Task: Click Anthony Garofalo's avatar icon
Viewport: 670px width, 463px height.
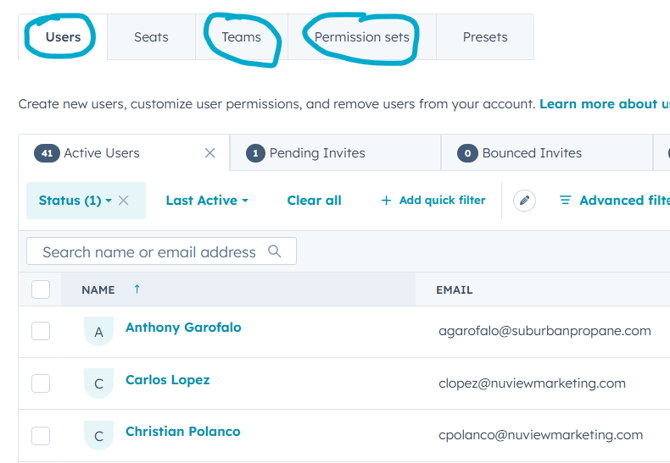Action: click(x=99, y=332)
